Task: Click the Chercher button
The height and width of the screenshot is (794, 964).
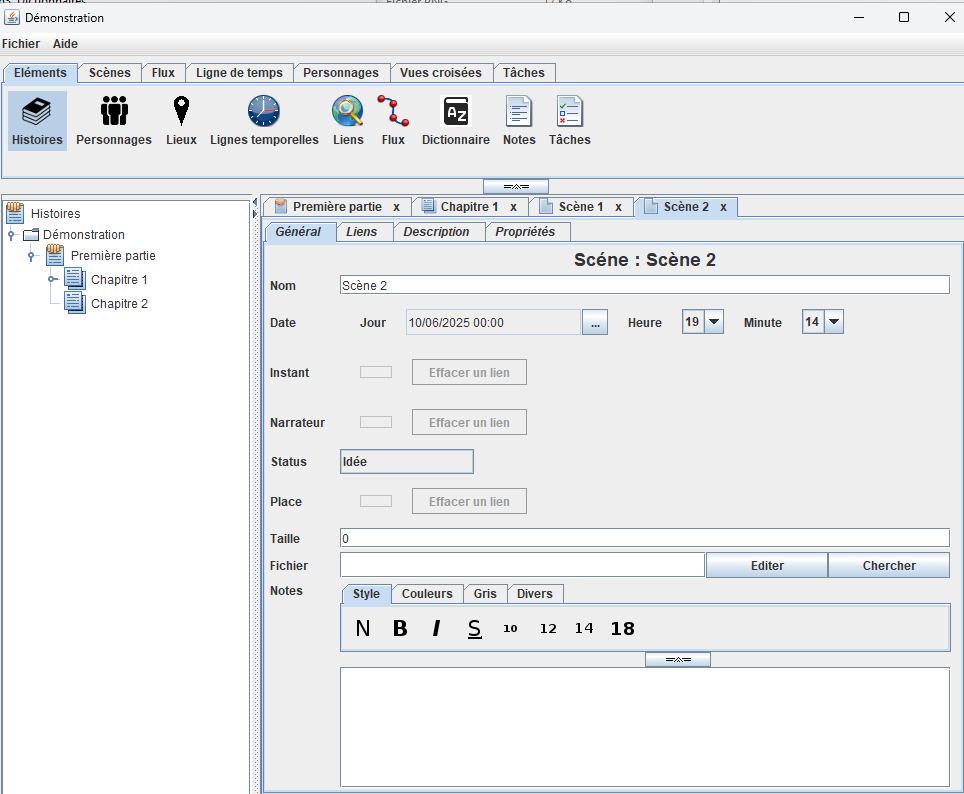Action: click(888, 565)
